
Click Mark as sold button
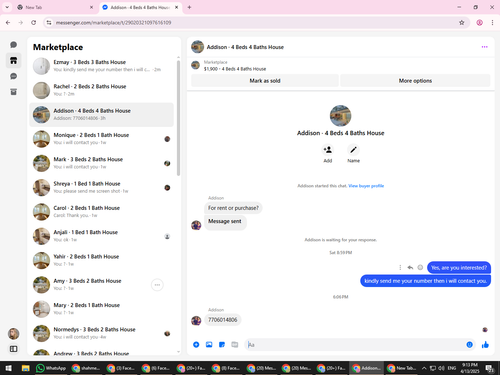pos(265,81)
